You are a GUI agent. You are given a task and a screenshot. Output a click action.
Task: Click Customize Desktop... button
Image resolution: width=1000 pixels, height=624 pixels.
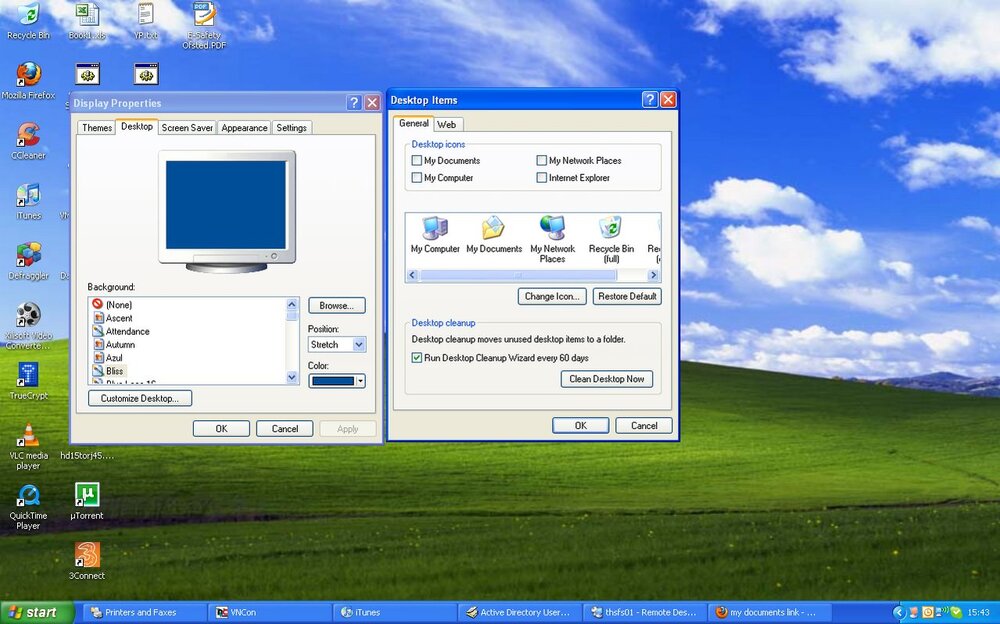pyautogui.click(x=140, y=398)
